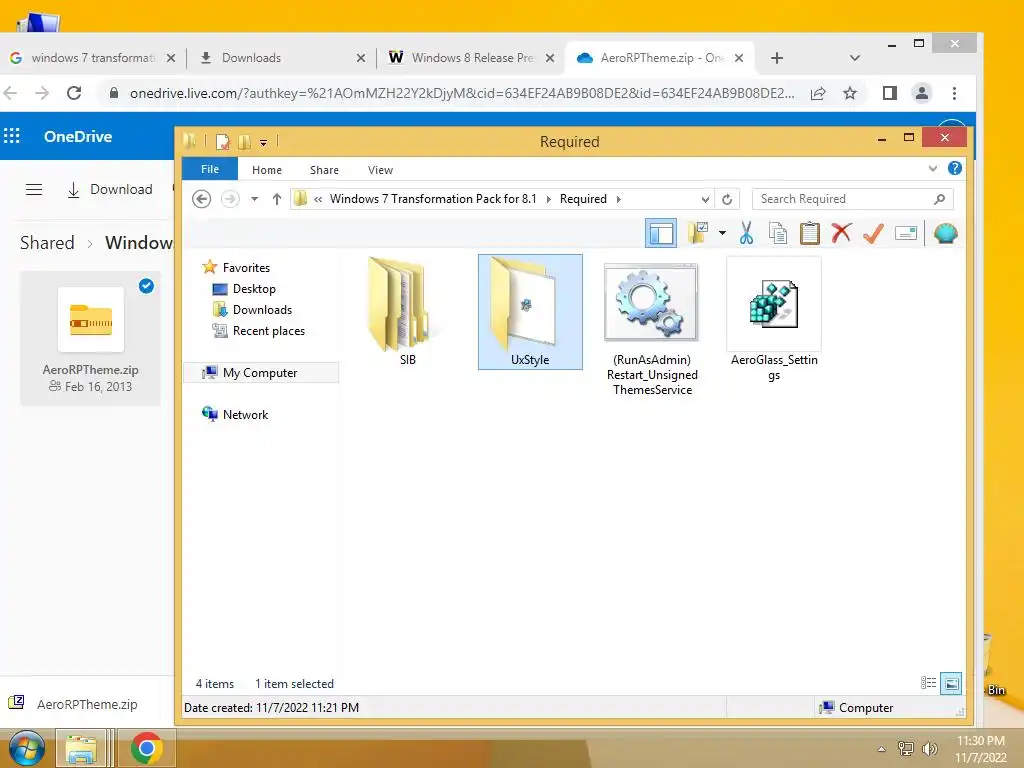Click the Copy icon in toolbar
Image resolution: width=1024 pixels, height=768 pixels.
[777, 233]
